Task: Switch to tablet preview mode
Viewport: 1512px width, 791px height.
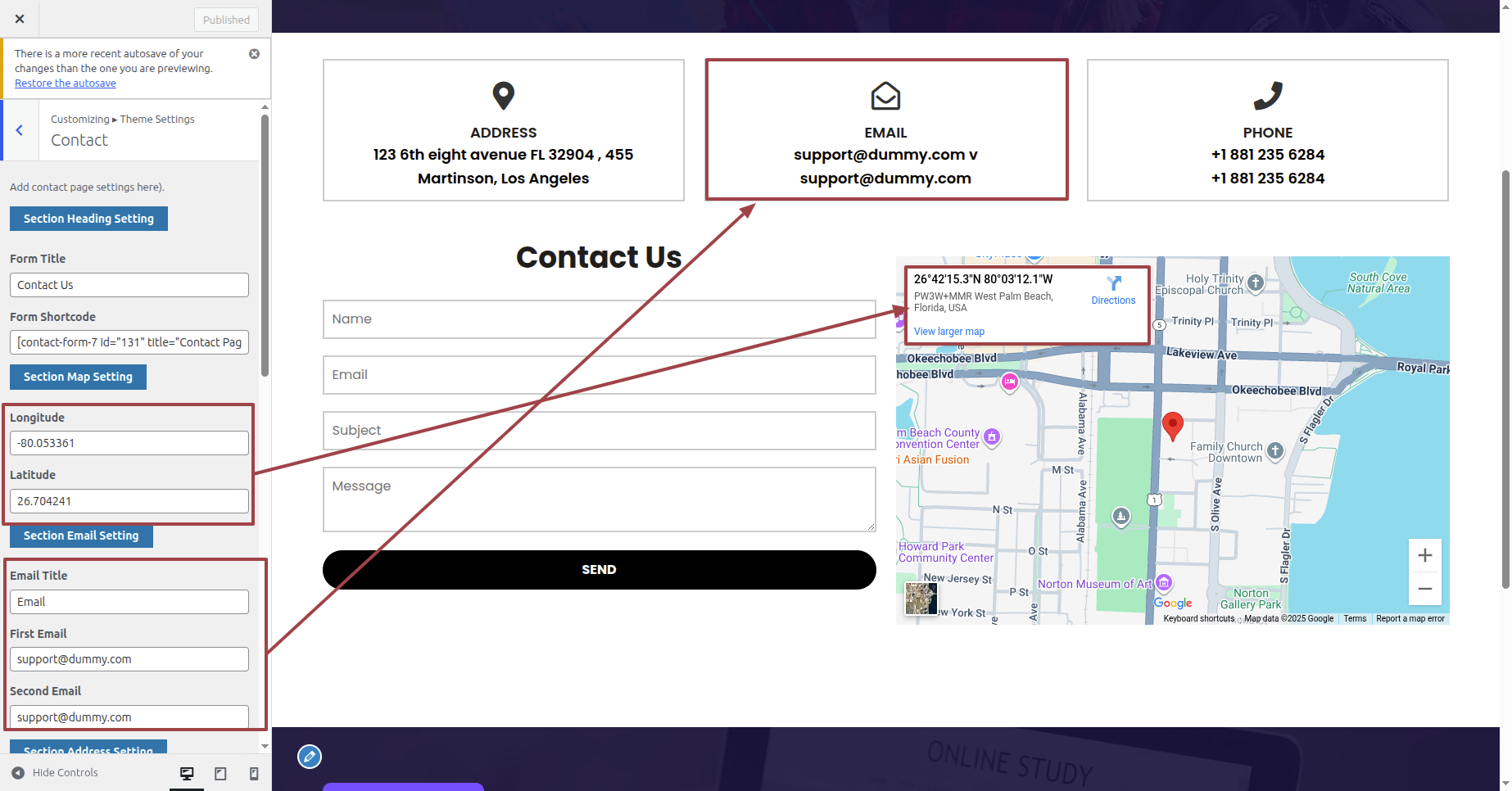Action: (220, 773)
